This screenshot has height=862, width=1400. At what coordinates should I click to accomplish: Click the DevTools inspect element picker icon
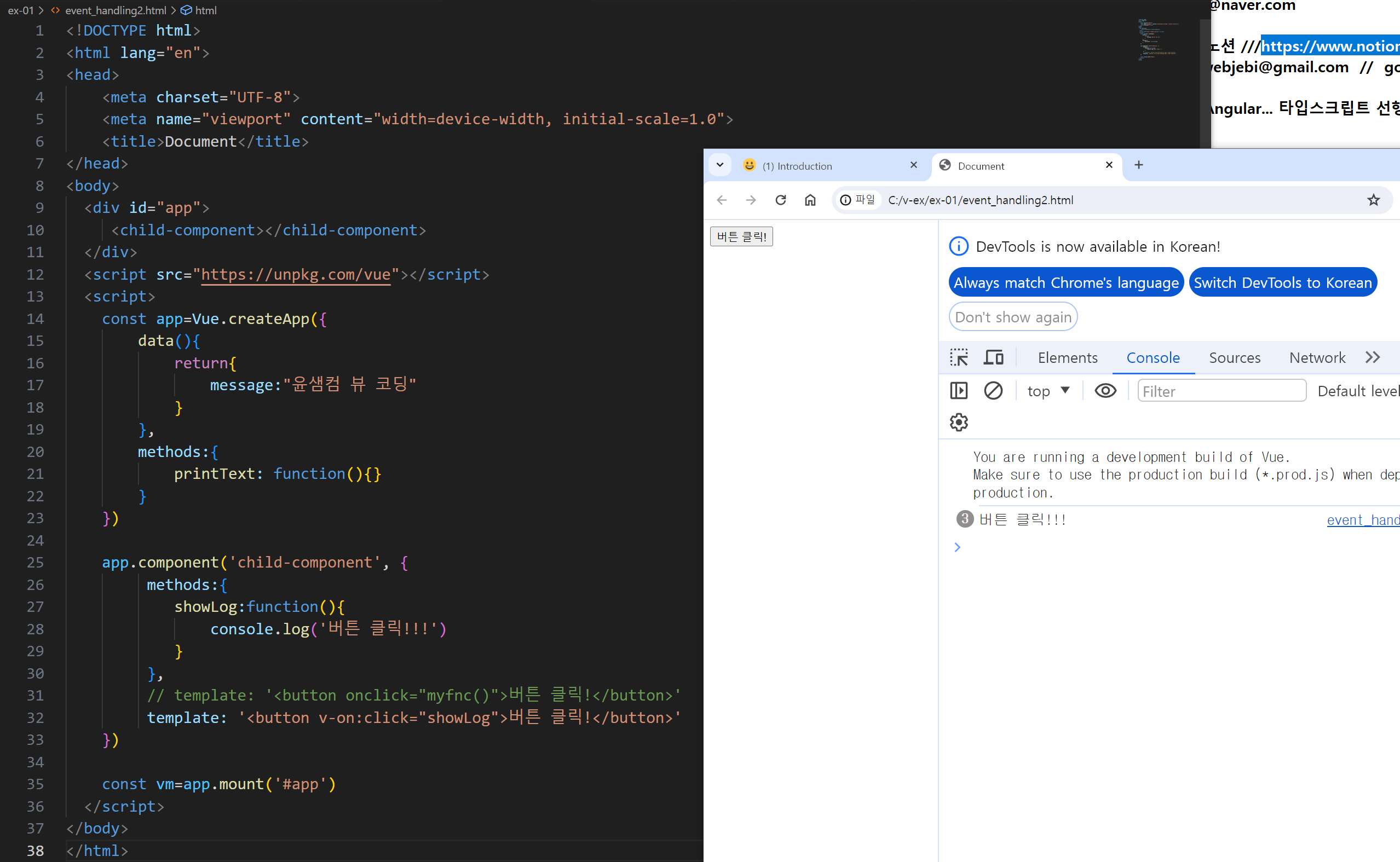click(959, 357)
